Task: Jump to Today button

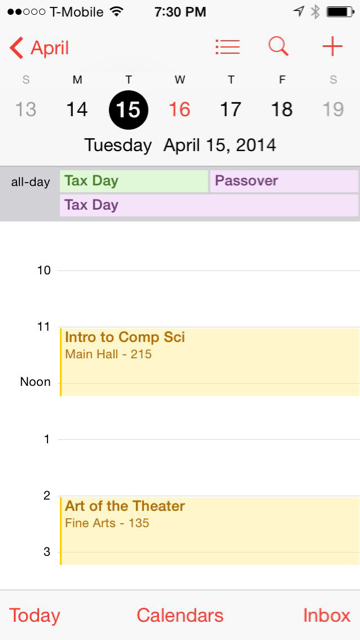Action: [35, 616]
